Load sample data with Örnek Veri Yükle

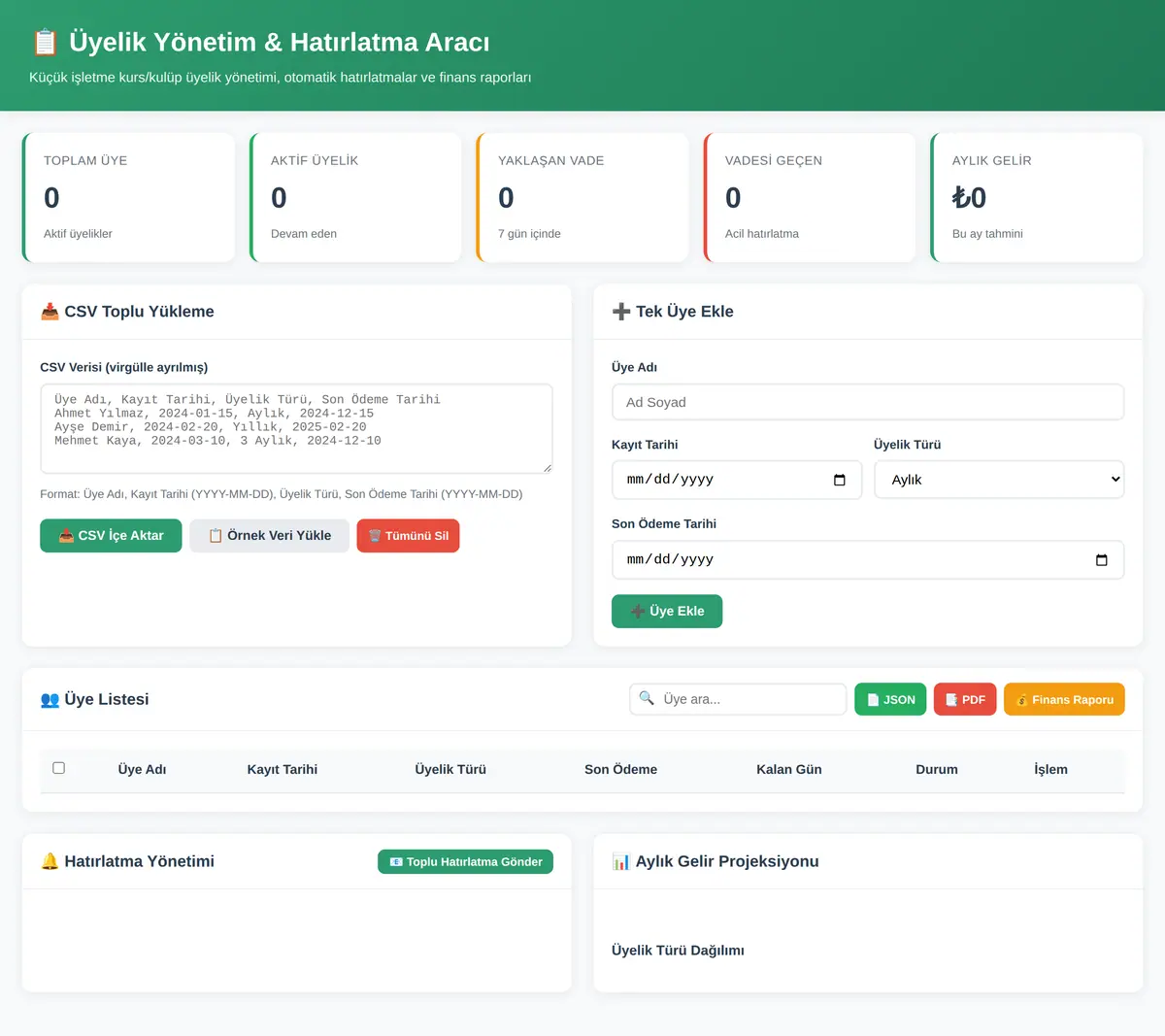click(269, 536)
